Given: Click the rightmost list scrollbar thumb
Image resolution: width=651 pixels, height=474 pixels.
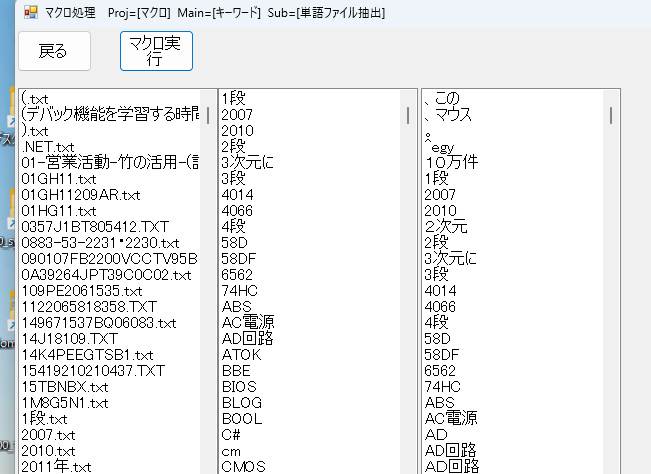Looking at the screenshot, I should [x=611, y=116].
